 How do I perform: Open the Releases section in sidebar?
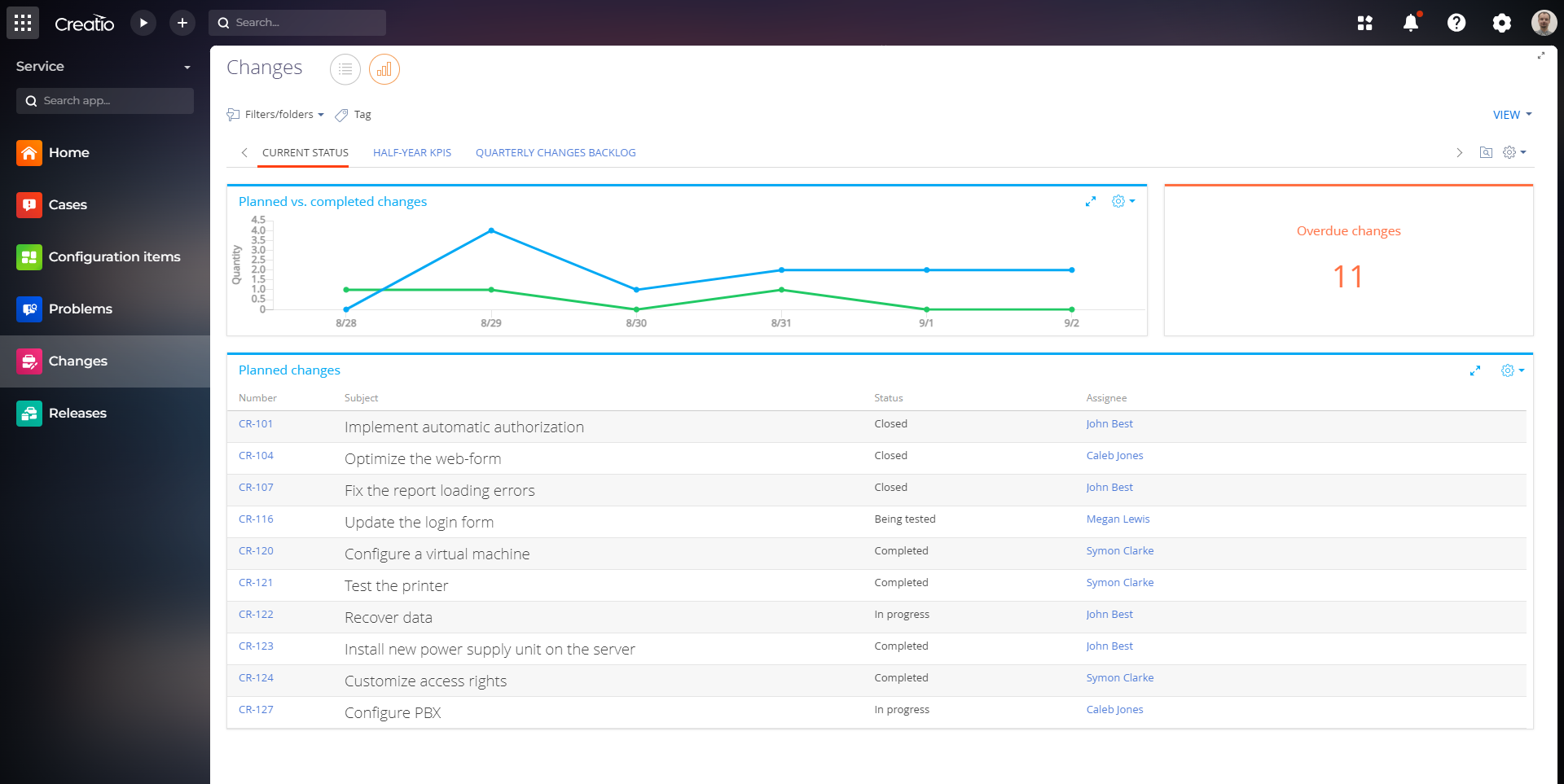(77, 413)
